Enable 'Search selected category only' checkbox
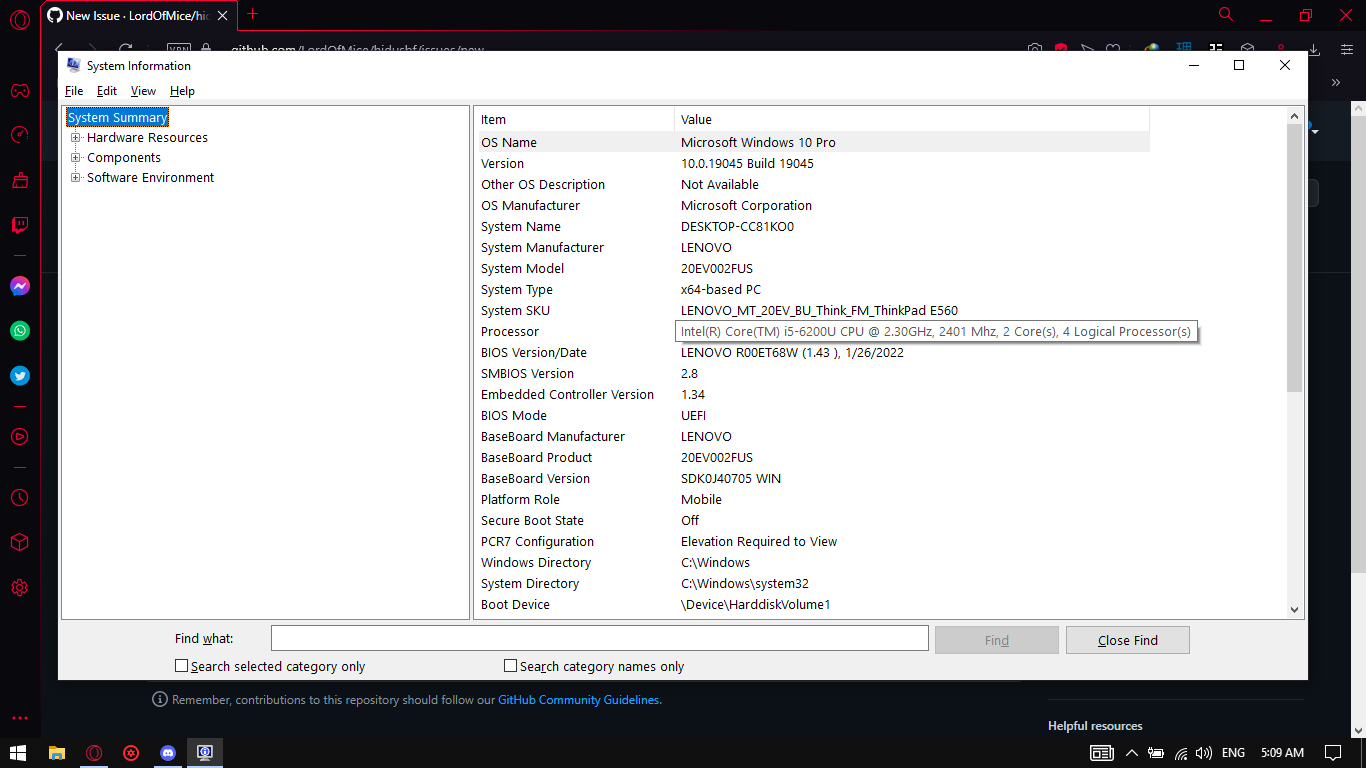This screenshot has width=1366, height=768. [181, 666]
